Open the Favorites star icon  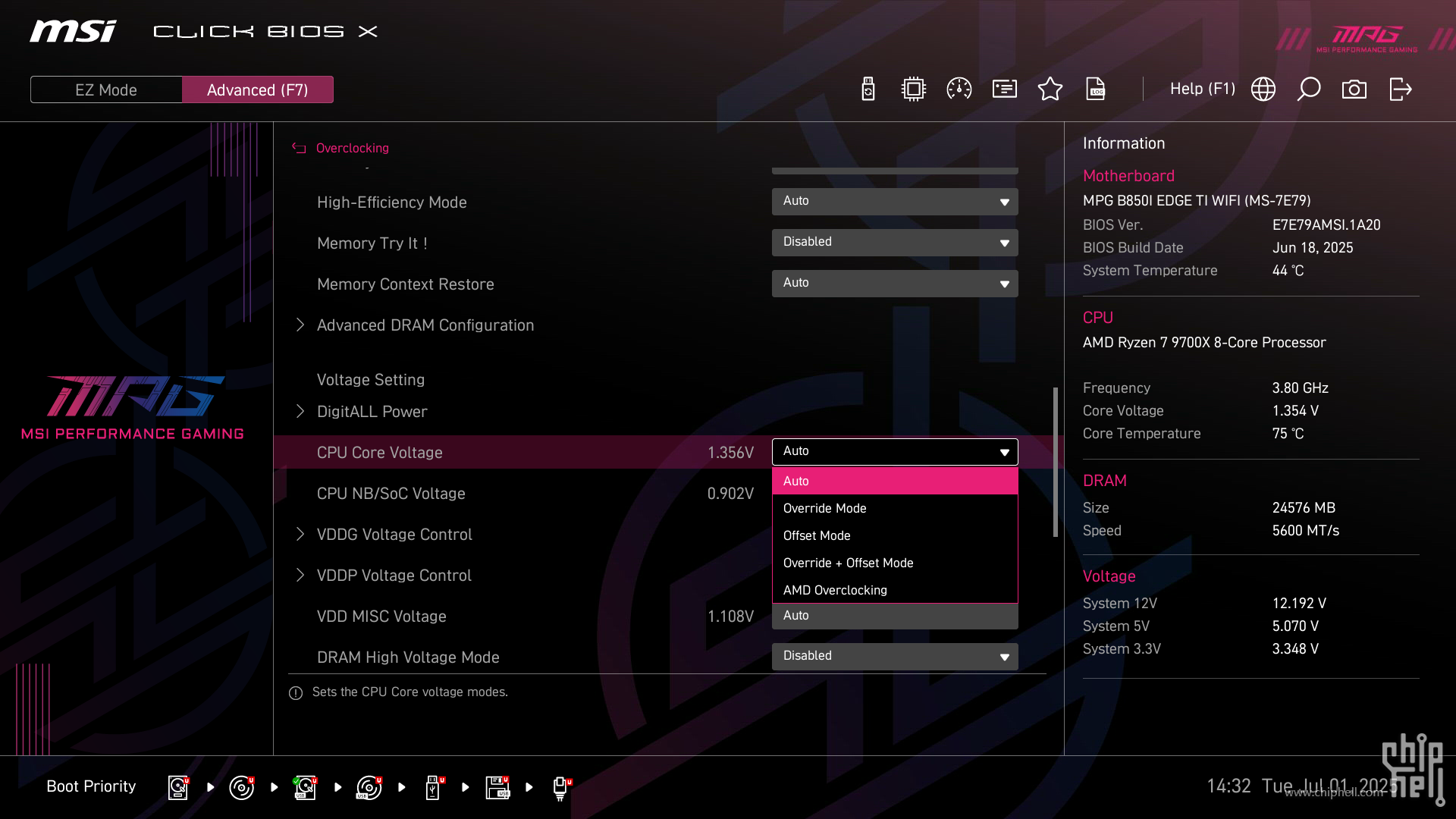pos(1050,89)
